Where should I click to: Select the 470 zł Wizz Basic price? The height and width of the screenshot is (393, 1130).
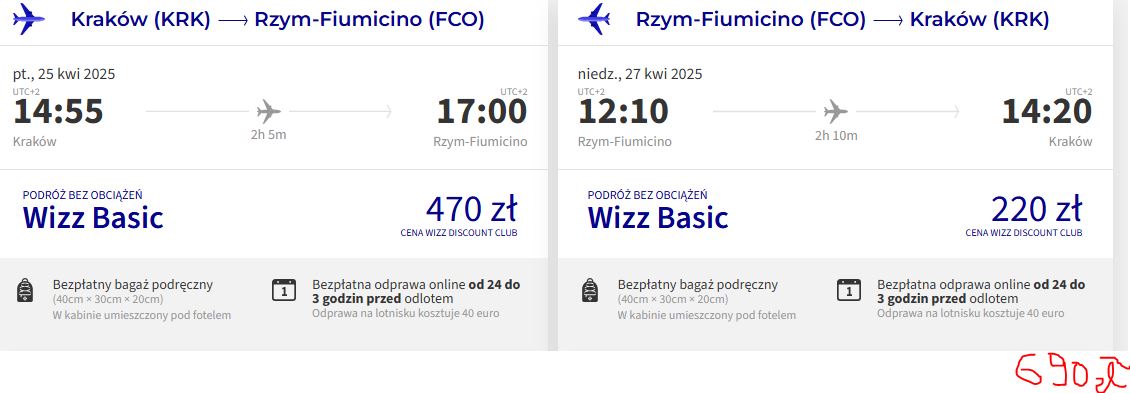pos(471,210)
